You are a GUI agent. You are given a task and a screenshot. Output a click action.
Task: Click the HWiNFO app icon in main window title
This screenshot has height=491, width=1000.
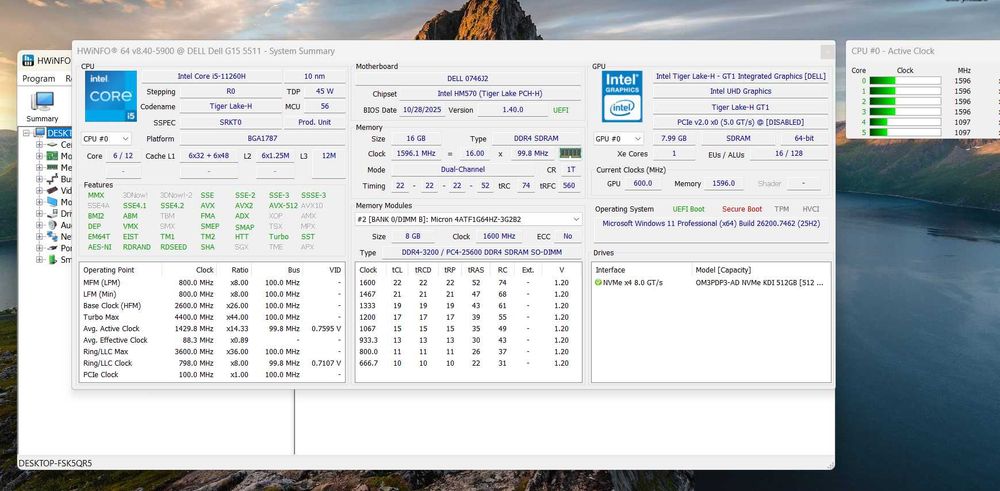point(27,60)
